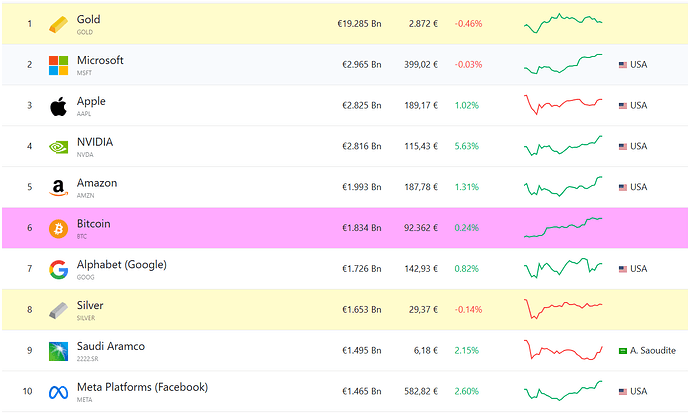Click the Saudi Aramco logo icon

(58, 352)
